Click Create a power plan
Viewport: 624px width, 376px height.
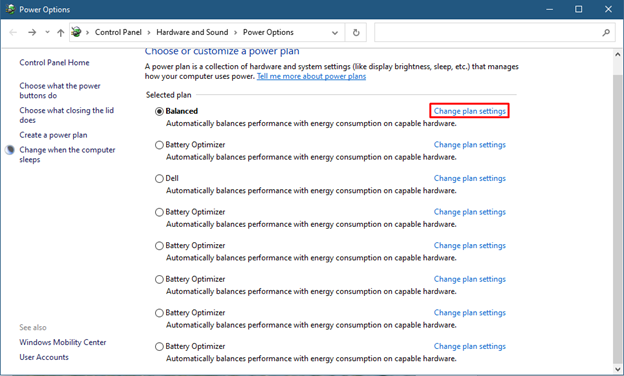[x=53, y=135]
